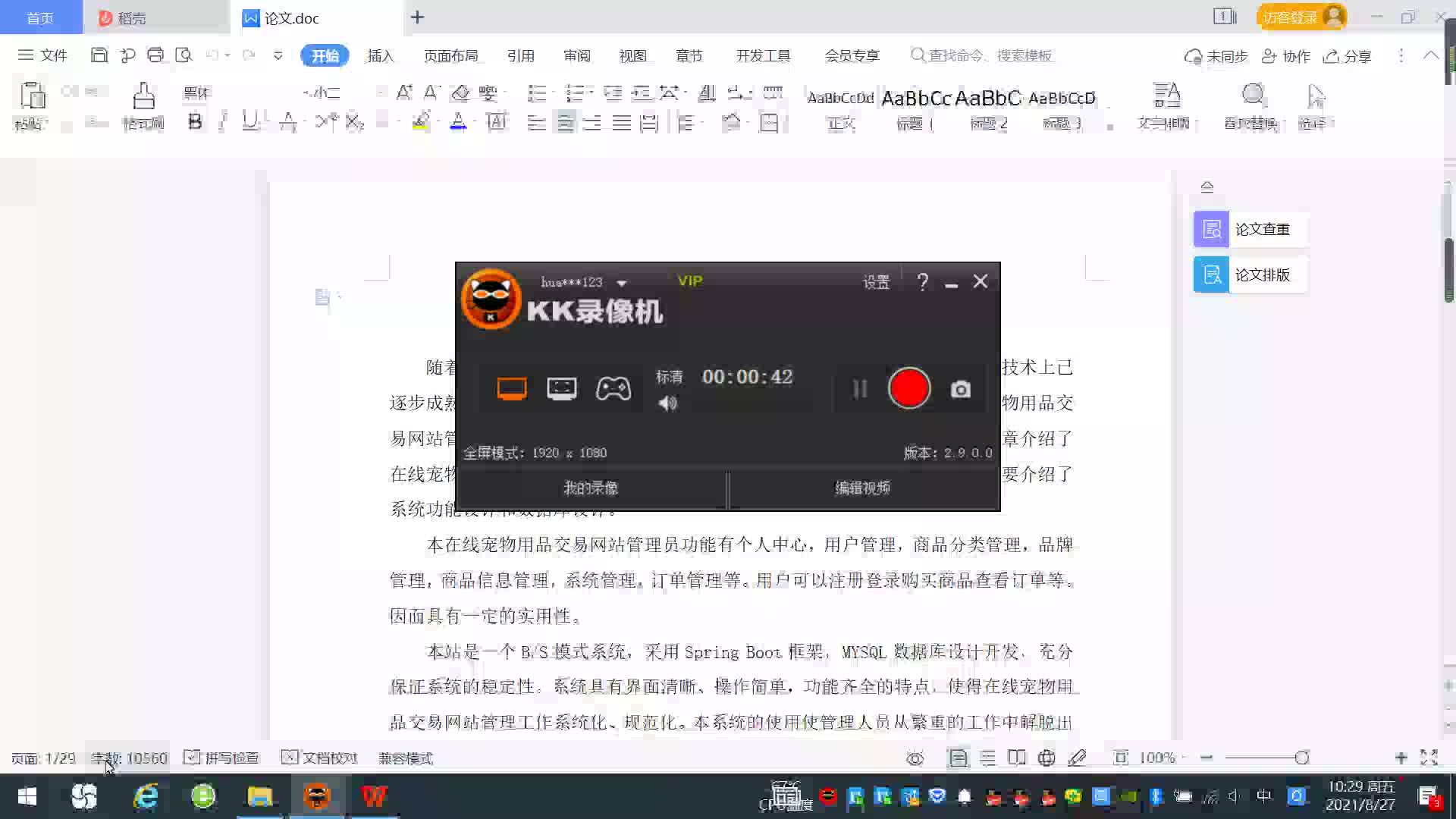Click the 分享 share button
Image resolution: width=1456 pixels, height=819 pixels.
tap(1348, 56)
